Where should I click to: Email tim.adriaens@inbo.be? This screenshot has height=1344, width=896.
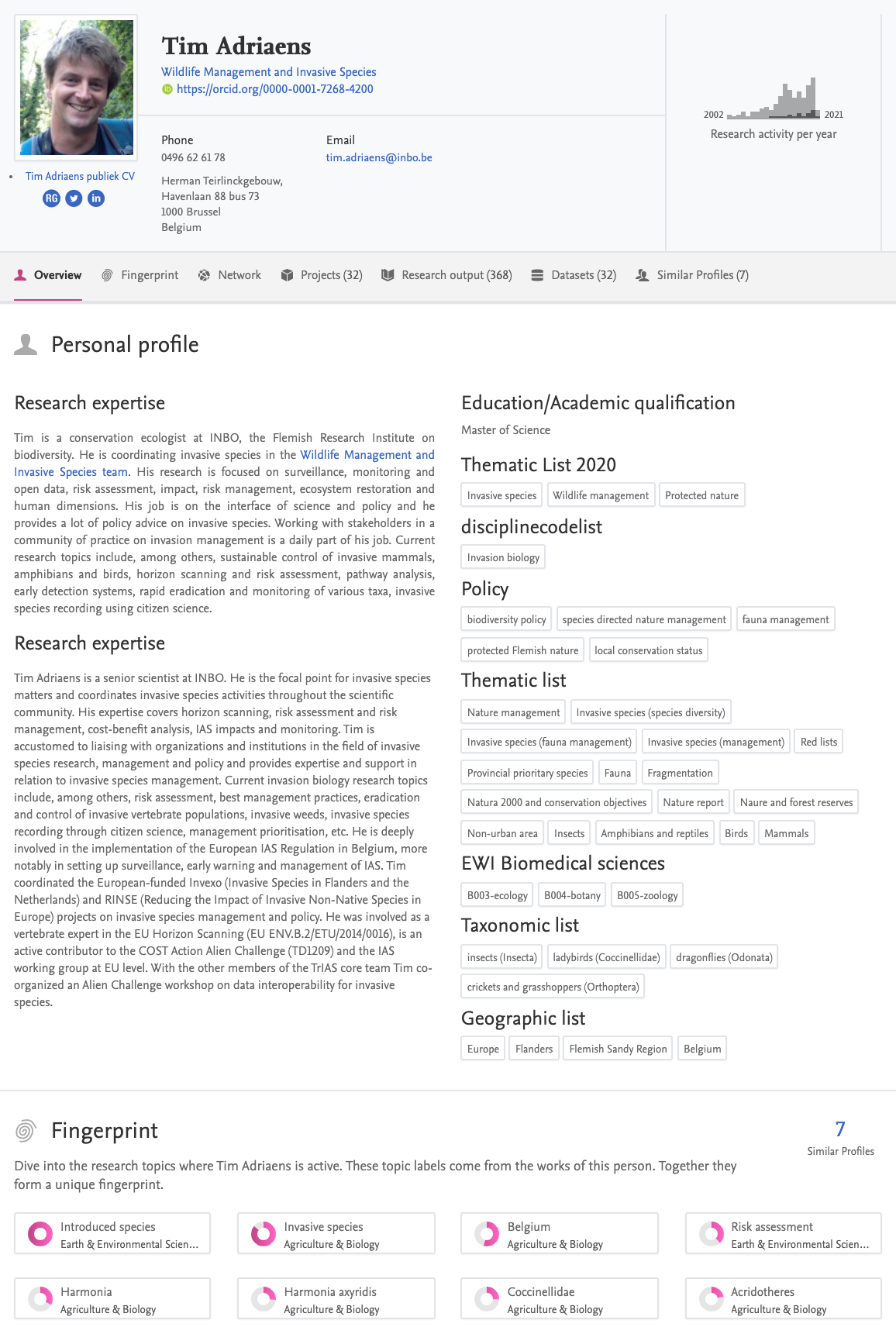pos(379,157)
